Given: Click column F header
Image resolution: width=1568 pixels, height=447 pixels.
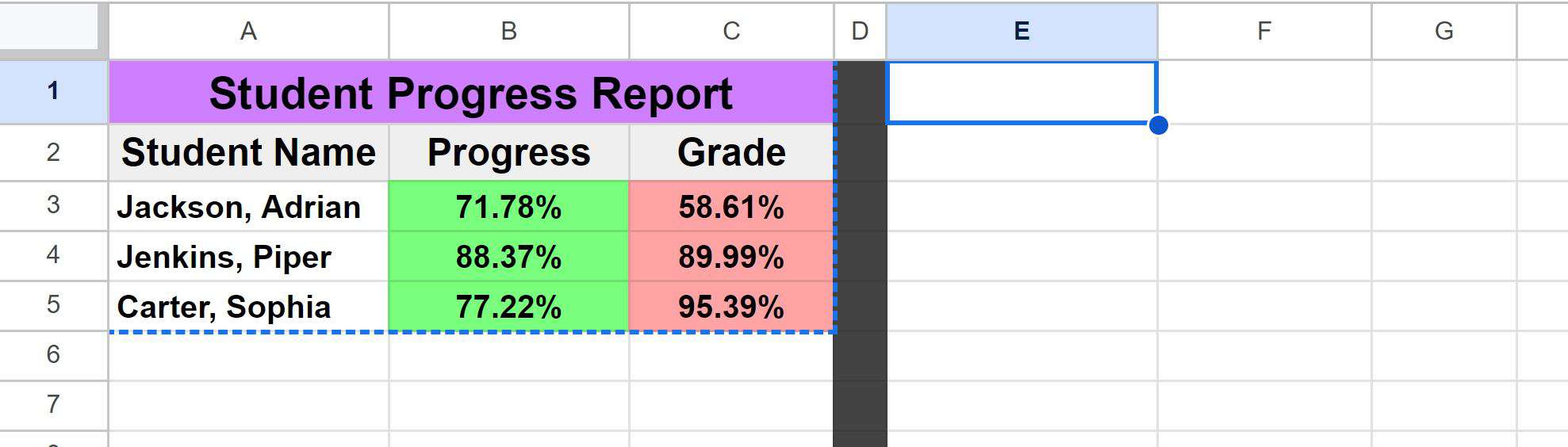Looking at the screenshot, I should click(1264, 31).
